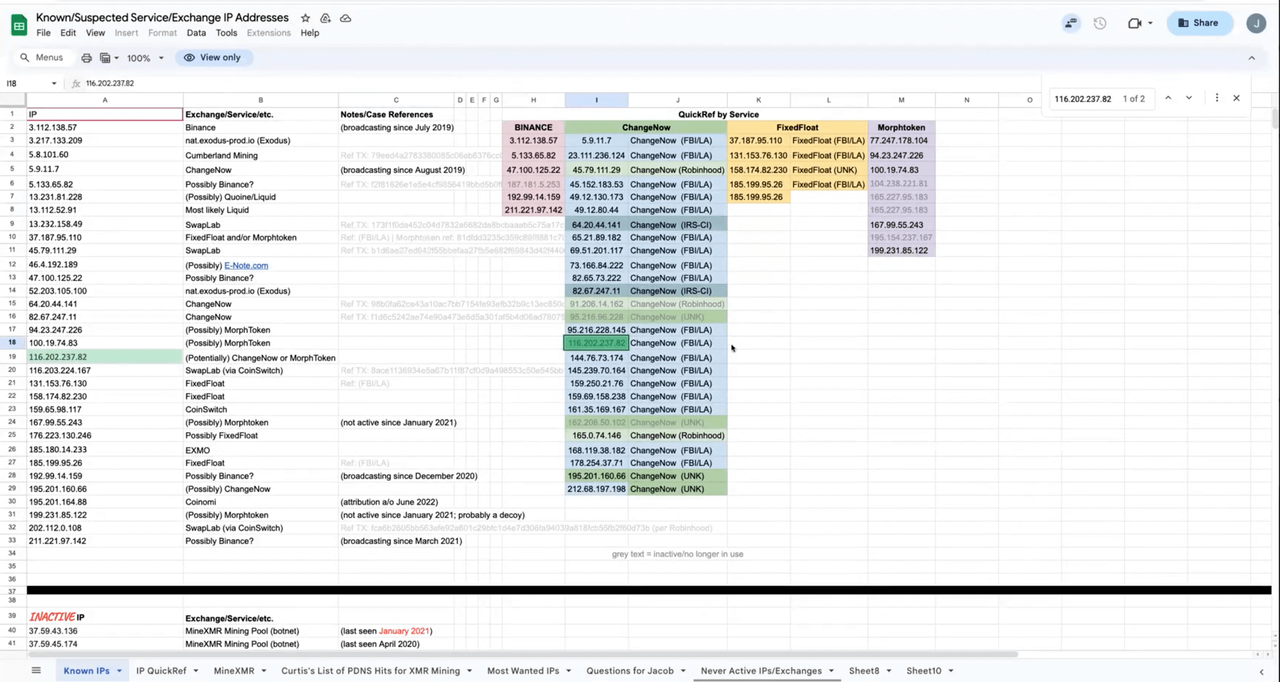
Task: Click the INACTIVE IP heading
Action: [x=57, y=618]
